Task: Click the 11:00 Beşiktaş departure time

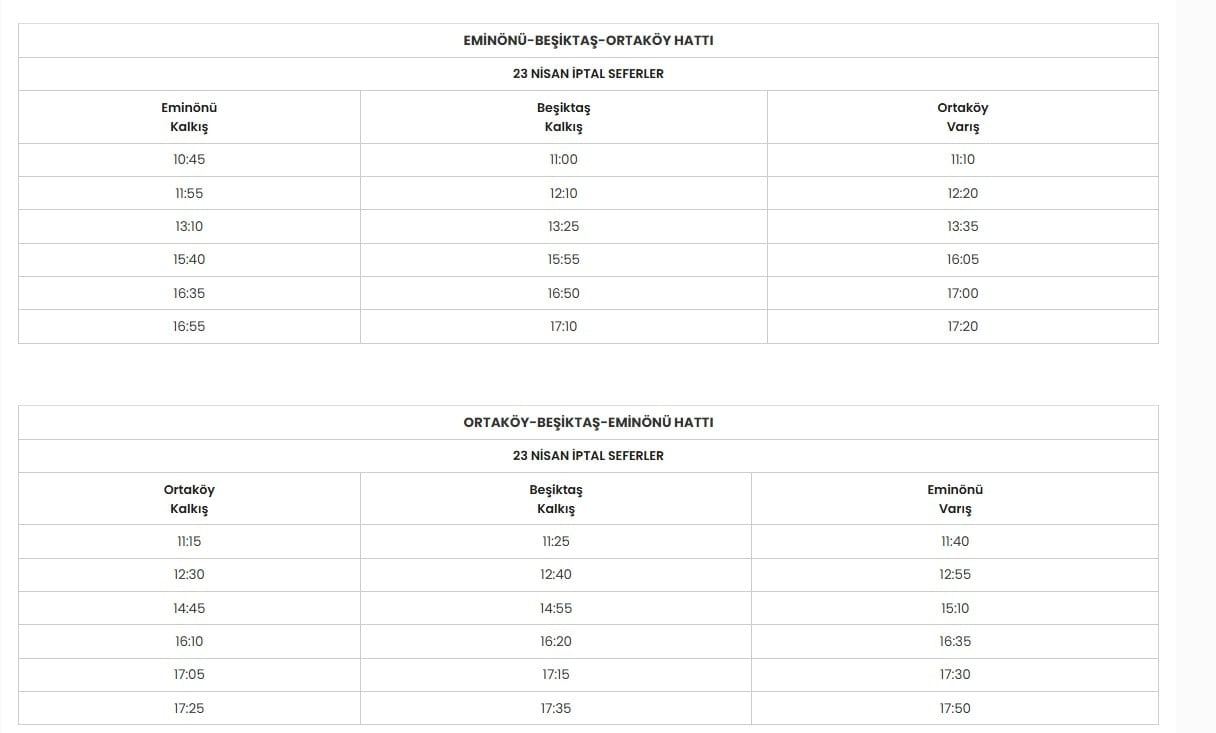Action: (x=563, y=160)
